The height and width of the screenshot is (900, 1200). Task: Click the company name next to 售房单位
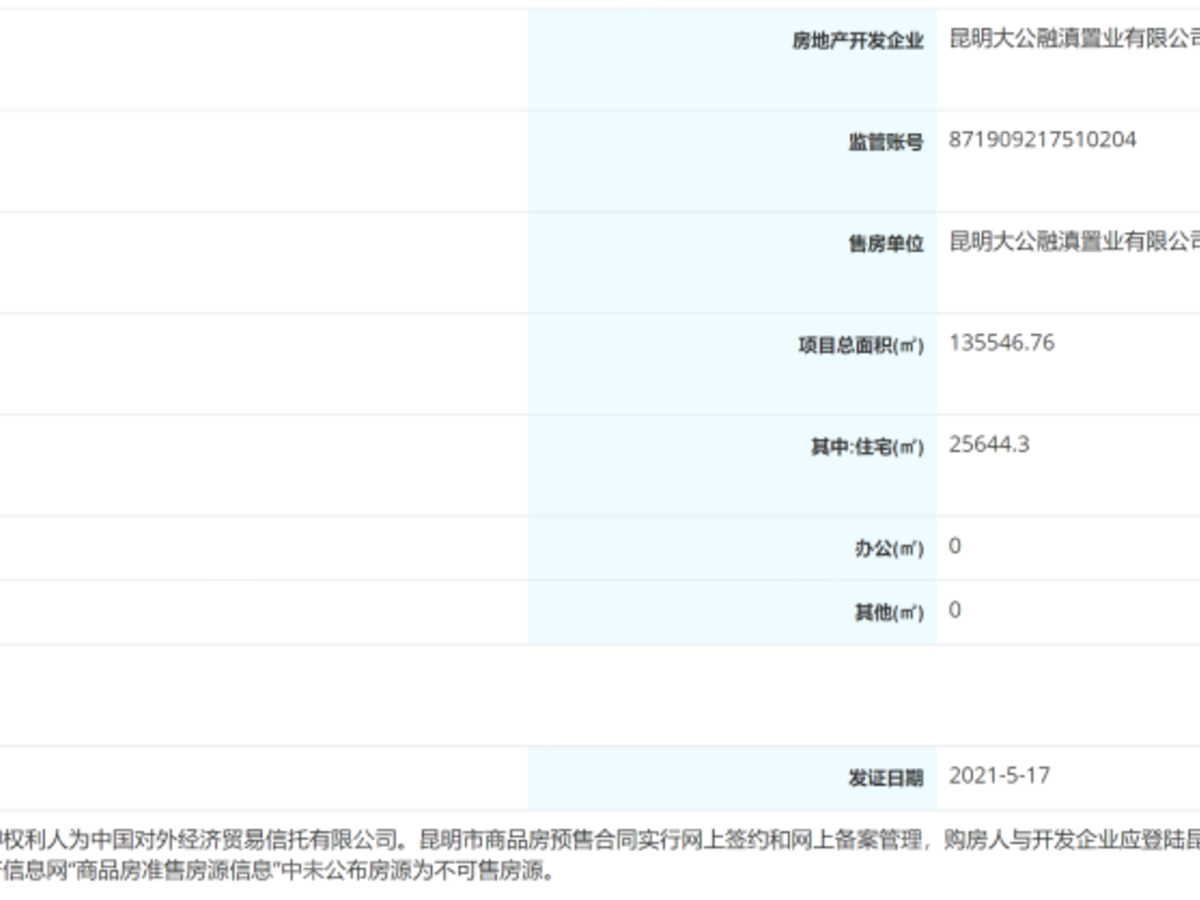pyautogui.click(x=1074, y=242)
